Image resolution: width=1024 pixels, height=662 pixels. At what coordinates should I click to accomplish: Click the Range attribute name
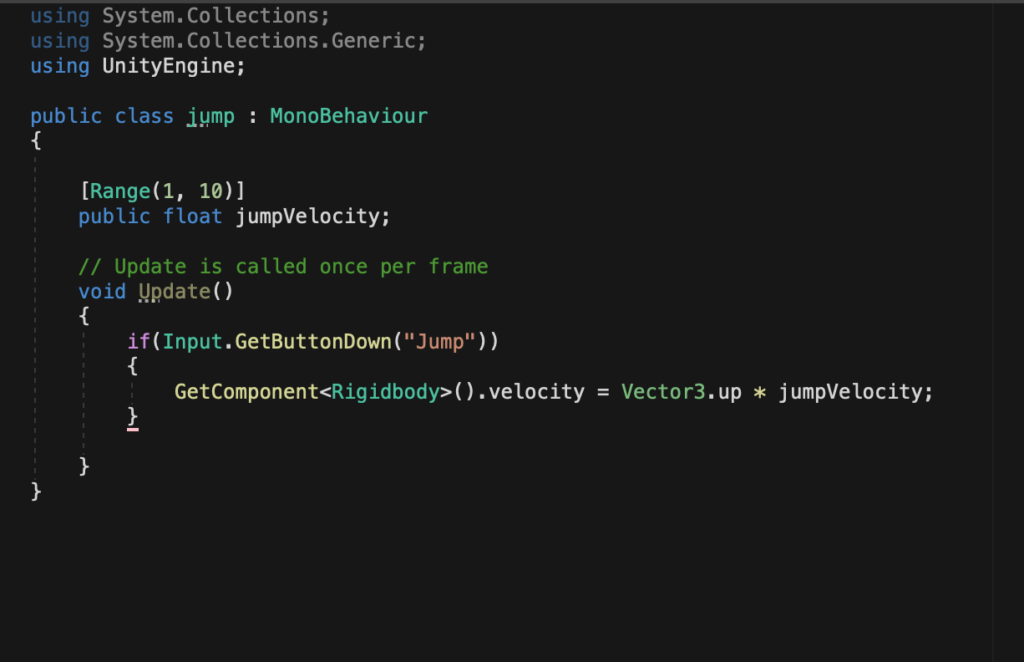(121, 191)
